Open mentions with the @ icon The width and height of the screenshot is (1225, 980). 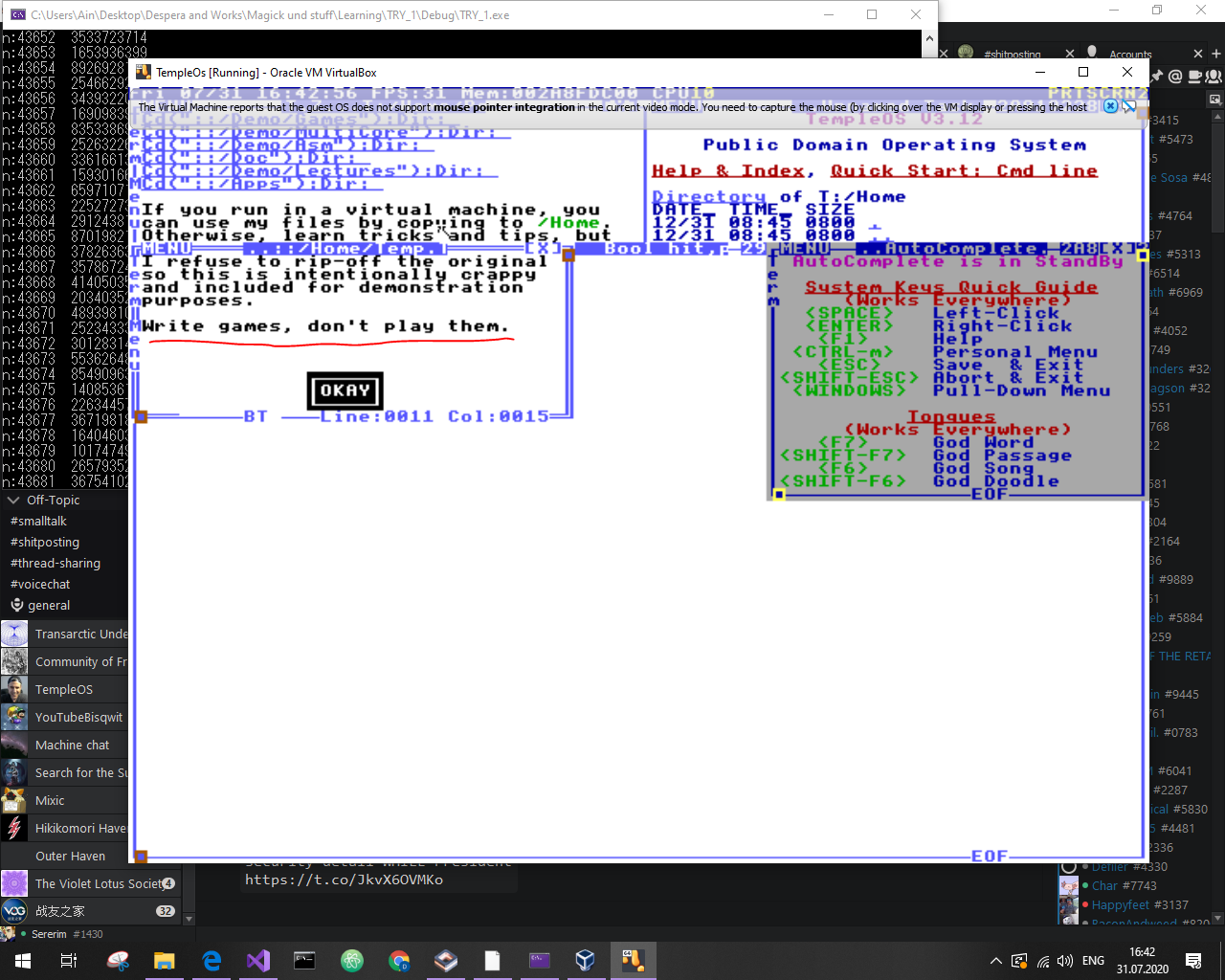coord(1176,77)
